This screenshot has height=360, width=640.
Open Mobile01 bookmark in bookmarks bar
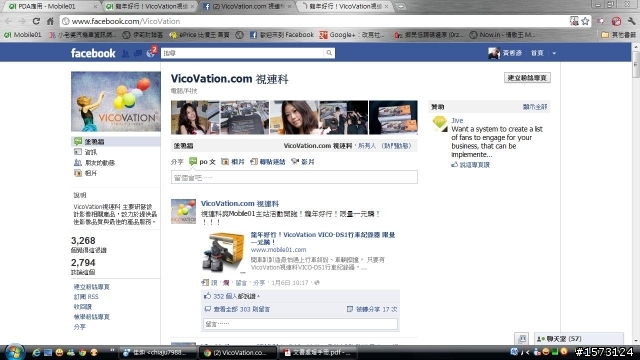23,35
